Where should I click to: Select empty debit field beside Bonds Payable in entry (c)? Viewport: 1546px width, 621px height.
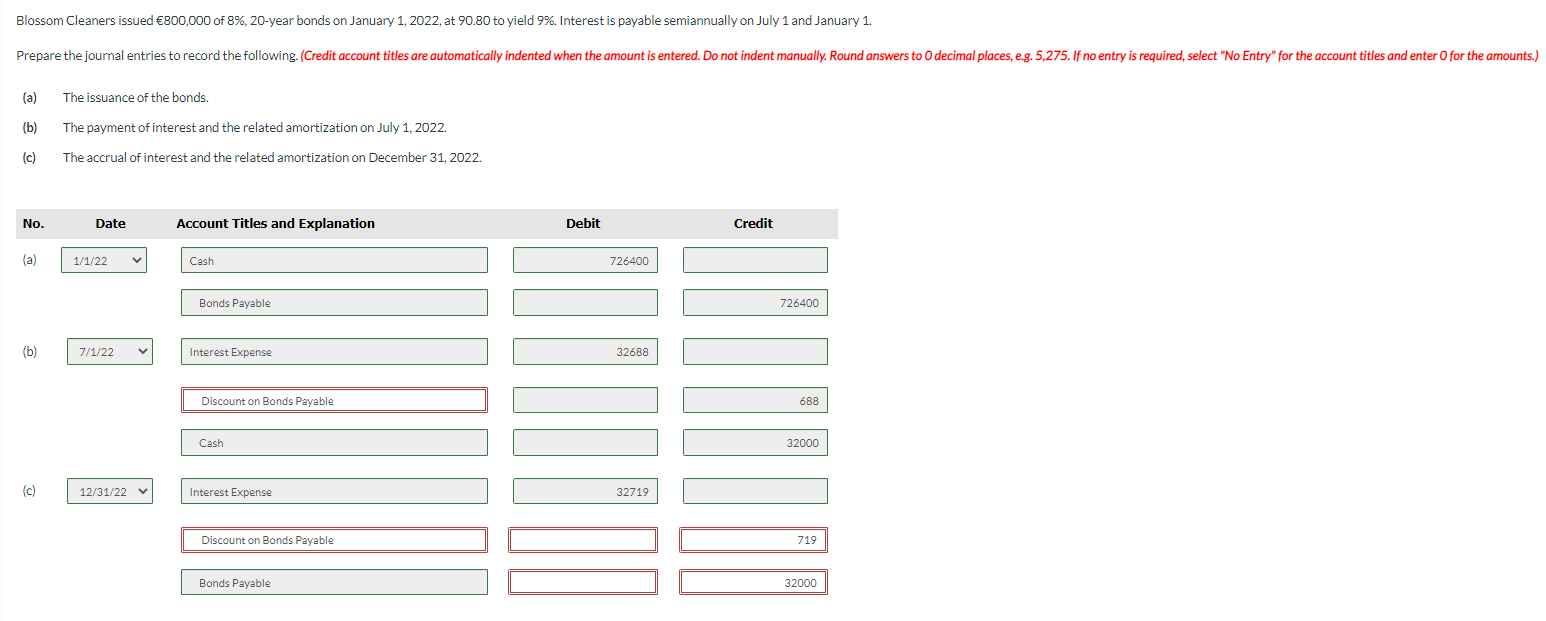pyautogui.click(x=583, y=583)
